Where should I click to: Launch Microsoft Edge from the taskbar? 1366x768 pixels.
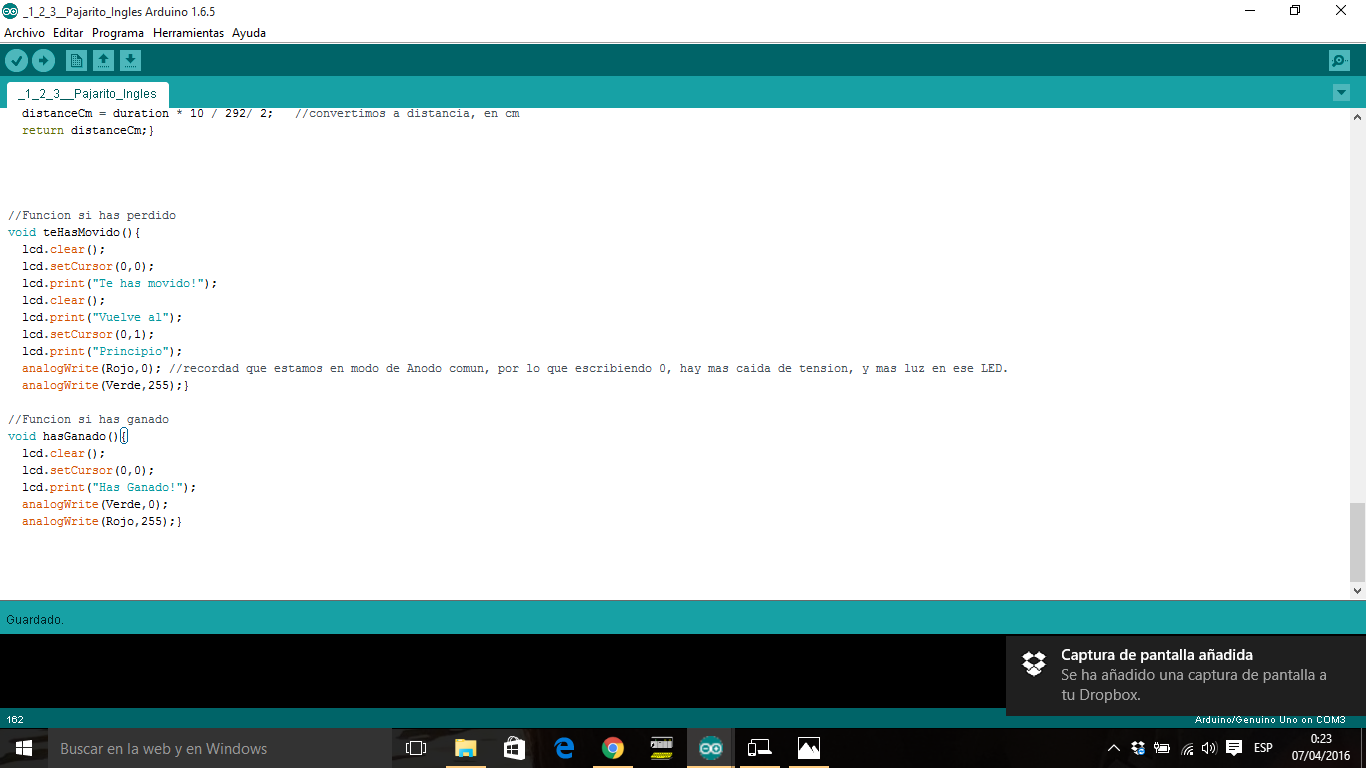[x=564, y=748]
